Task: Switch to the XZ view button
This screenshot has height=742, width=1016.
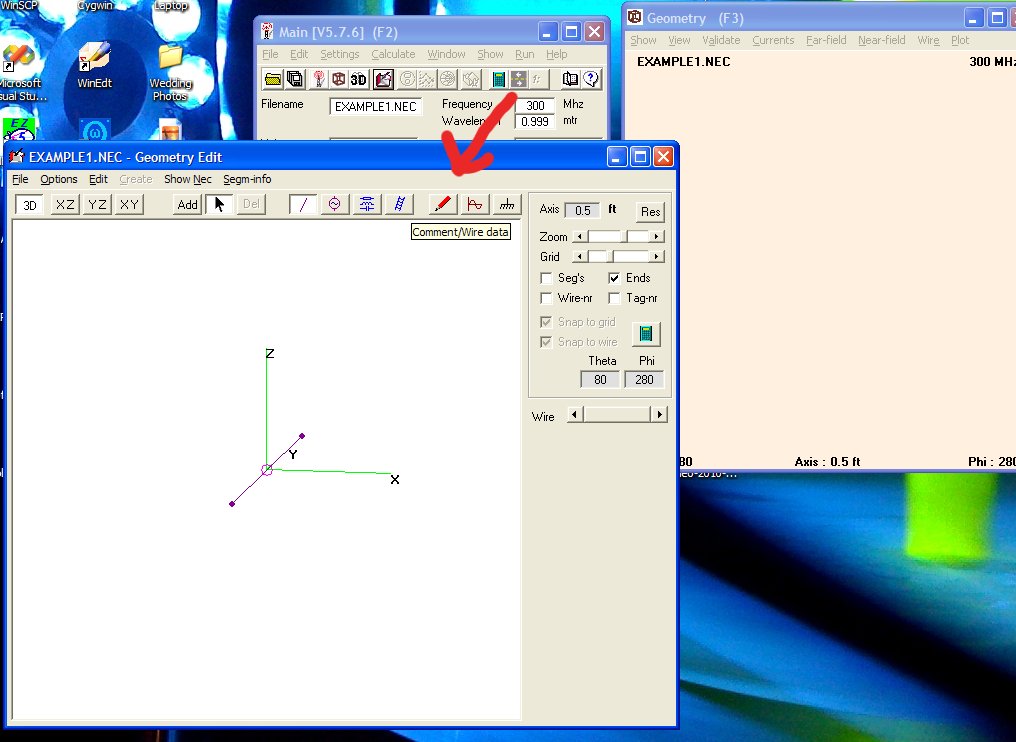Action: (x=65, y=204)
